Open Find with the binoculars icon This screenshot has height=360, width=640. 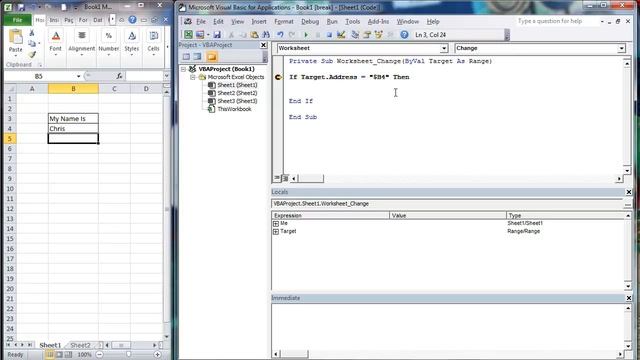[x=266, y=35]
